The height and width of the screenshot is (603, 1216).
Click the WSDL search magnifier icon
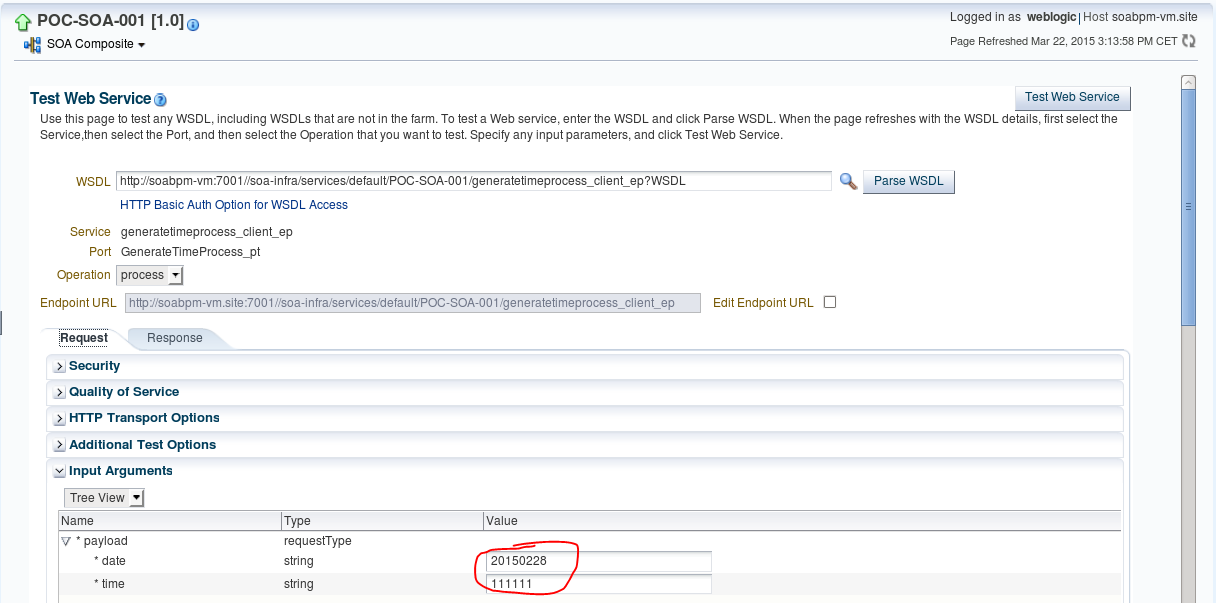848,181
